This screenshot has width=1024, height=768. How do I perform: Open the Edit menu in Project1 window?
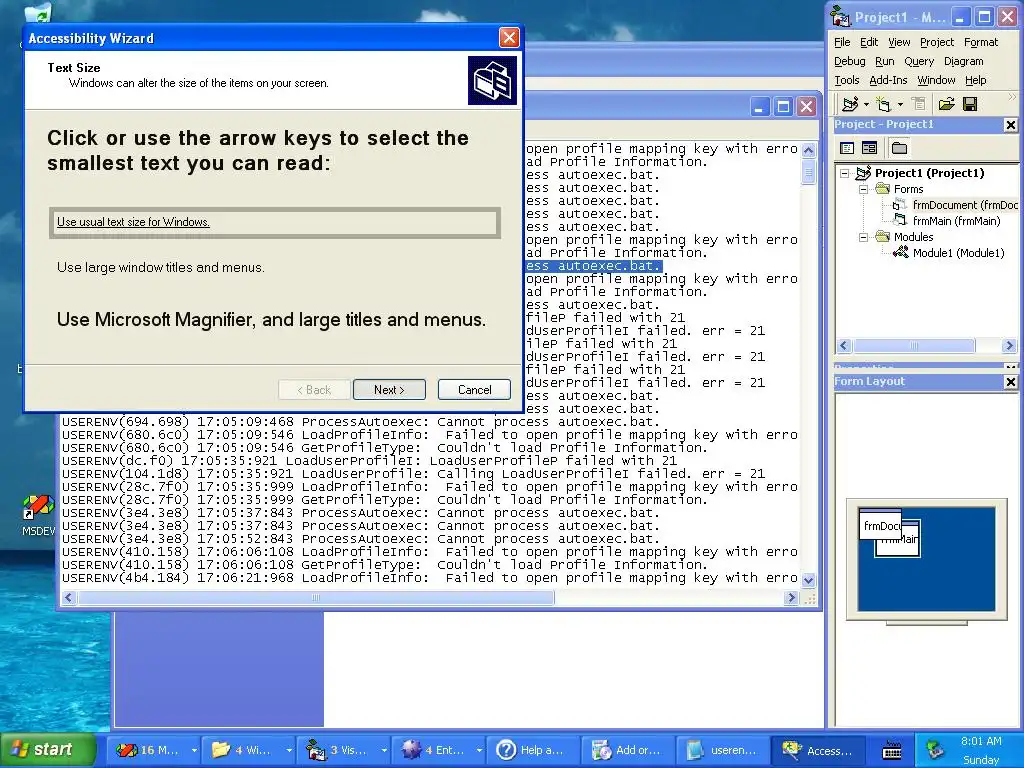coord(869,42)
